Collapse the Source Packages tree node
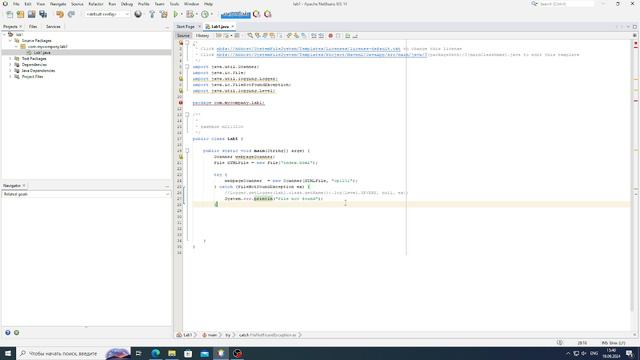The width and height of the screenshot is (640, 360). pos(10,41)
